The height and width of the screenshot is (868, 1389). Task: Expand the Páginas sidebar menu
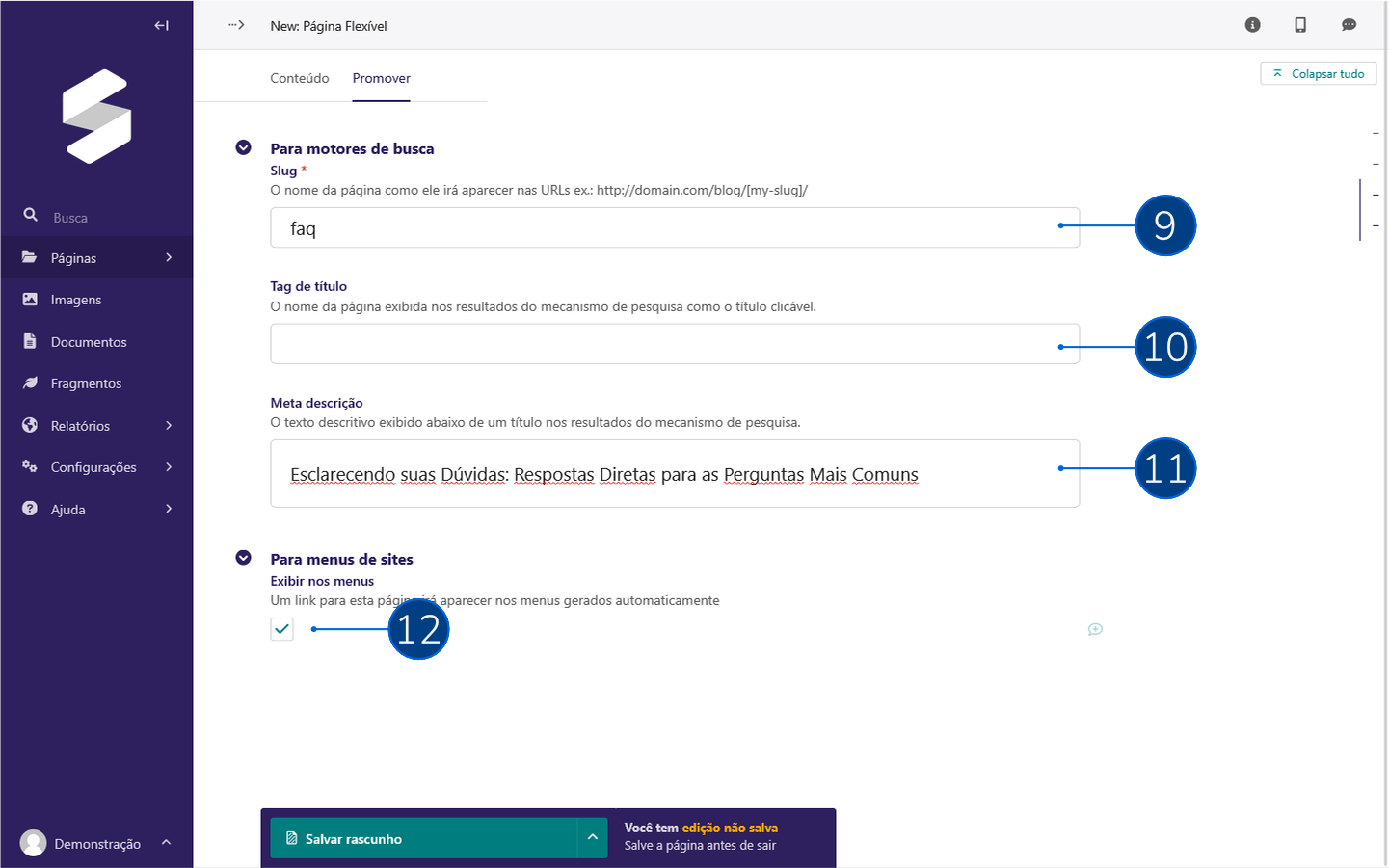(96, 258)
